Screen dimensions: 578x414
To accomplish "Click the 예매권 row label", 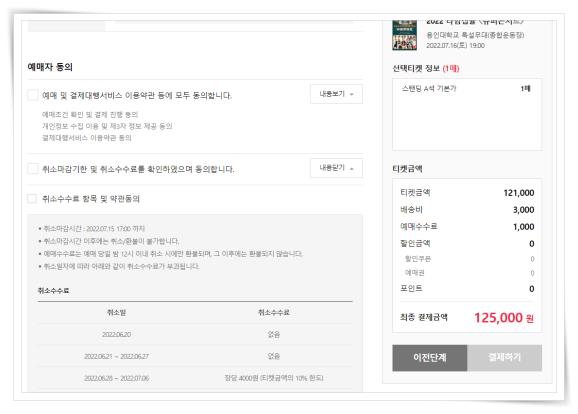I will 415,273.
